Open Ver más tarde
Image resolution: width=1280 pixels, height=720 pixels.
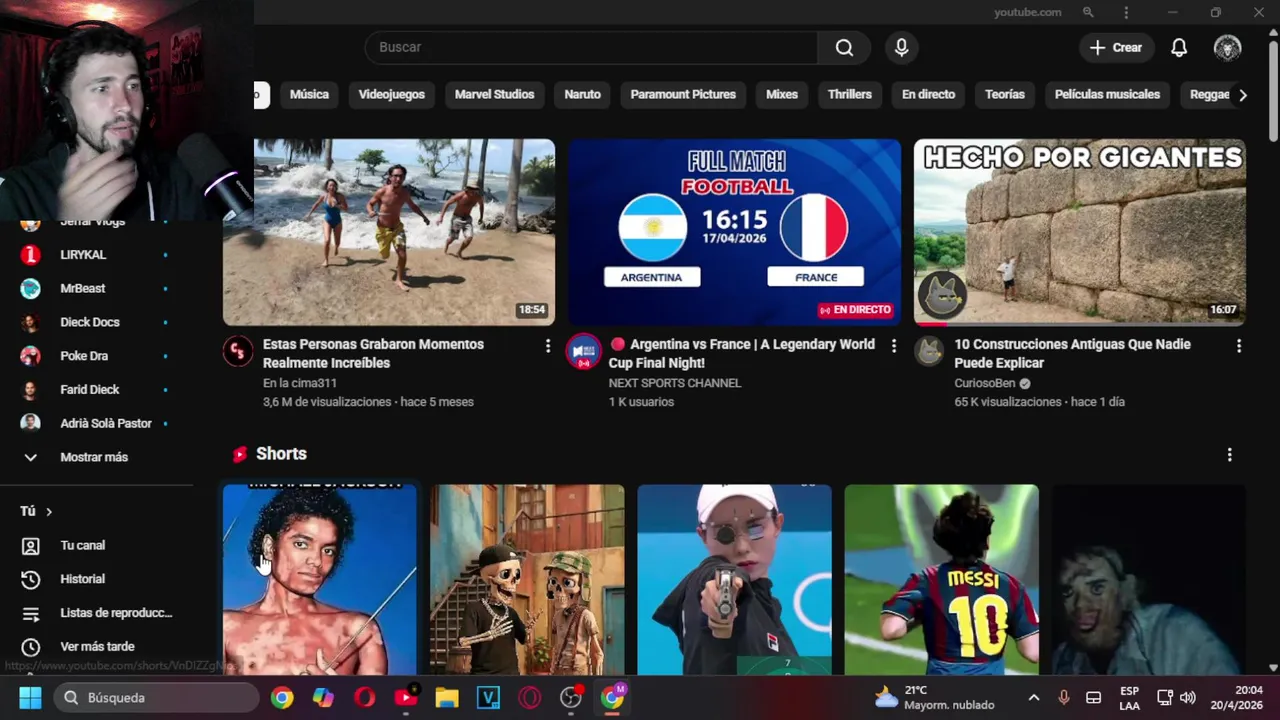(x=96, y=646)
